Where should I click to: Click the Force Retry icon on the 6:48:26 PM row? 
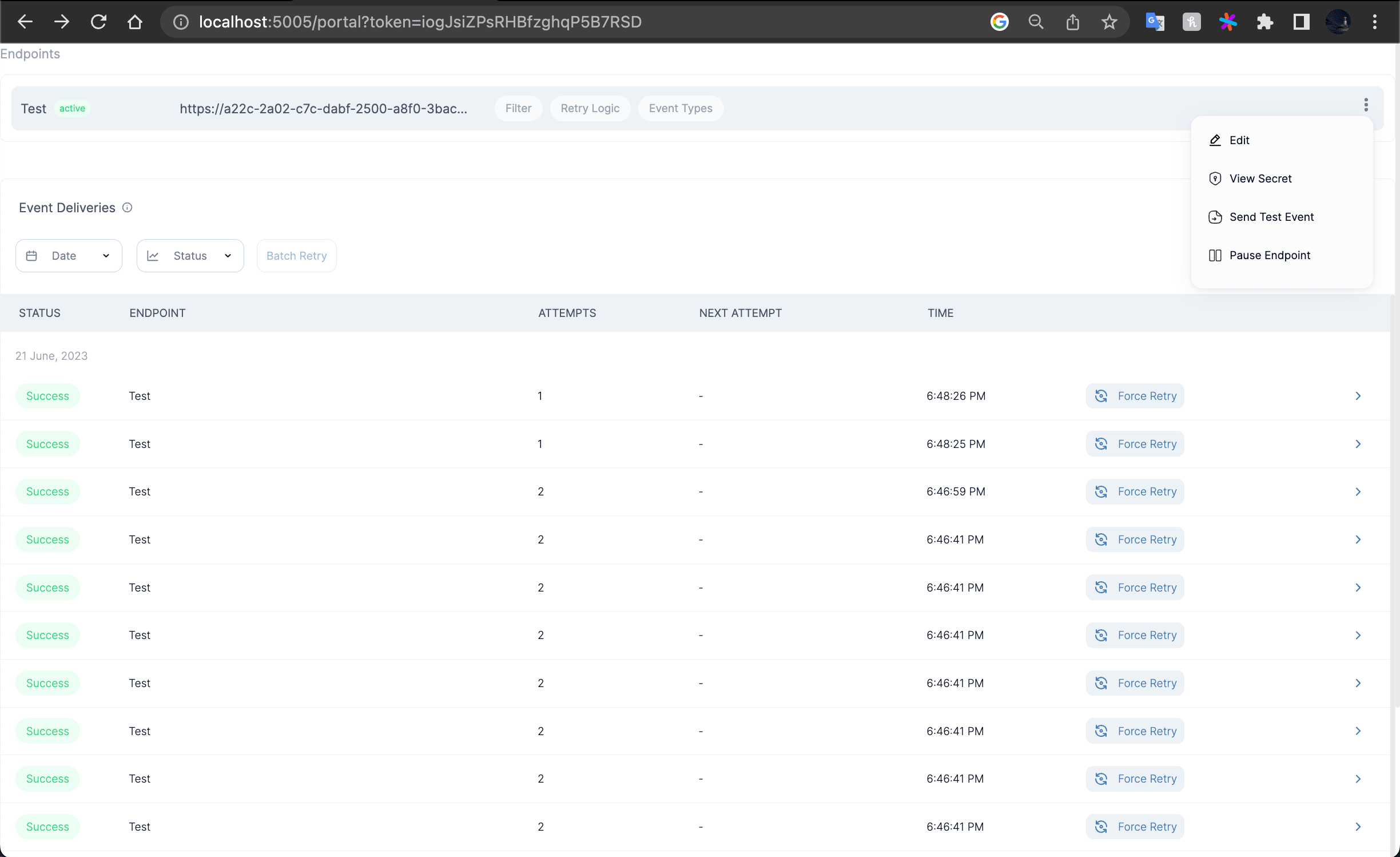[x=1101, y=395]
